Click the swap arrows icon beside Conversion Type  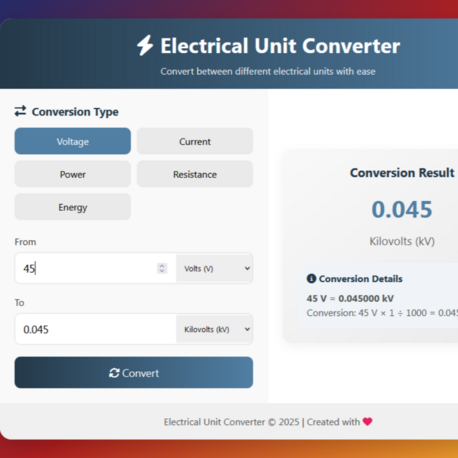[20, 111]
